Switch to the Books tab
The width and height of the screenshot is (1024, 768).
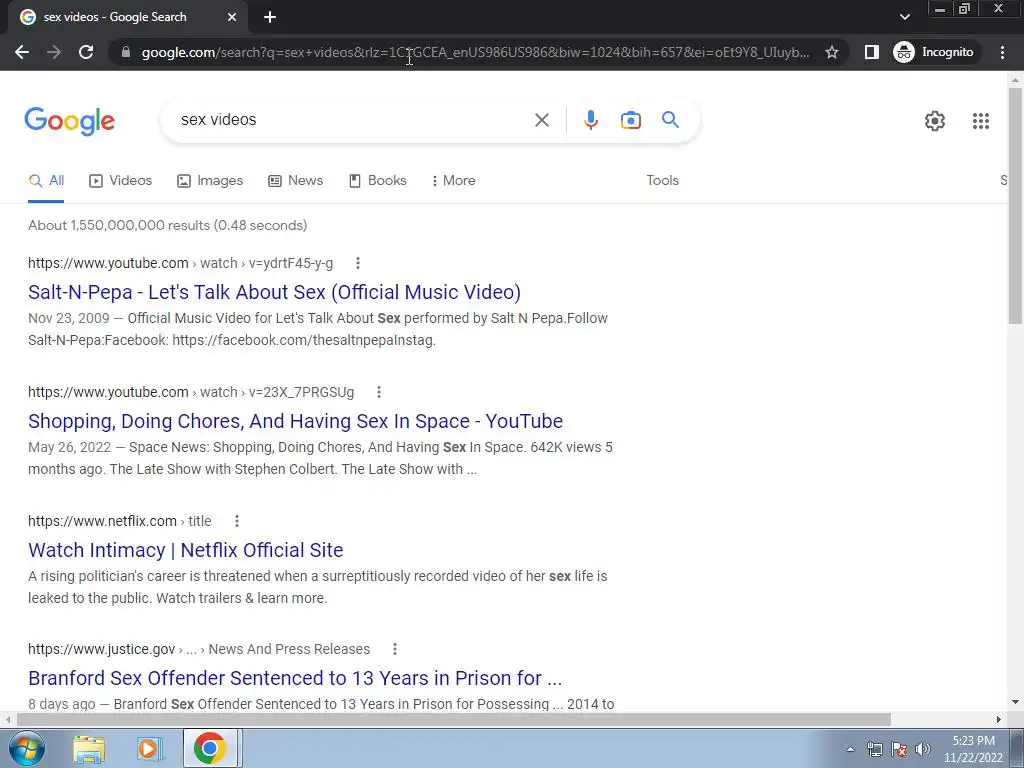click(378, 181)
